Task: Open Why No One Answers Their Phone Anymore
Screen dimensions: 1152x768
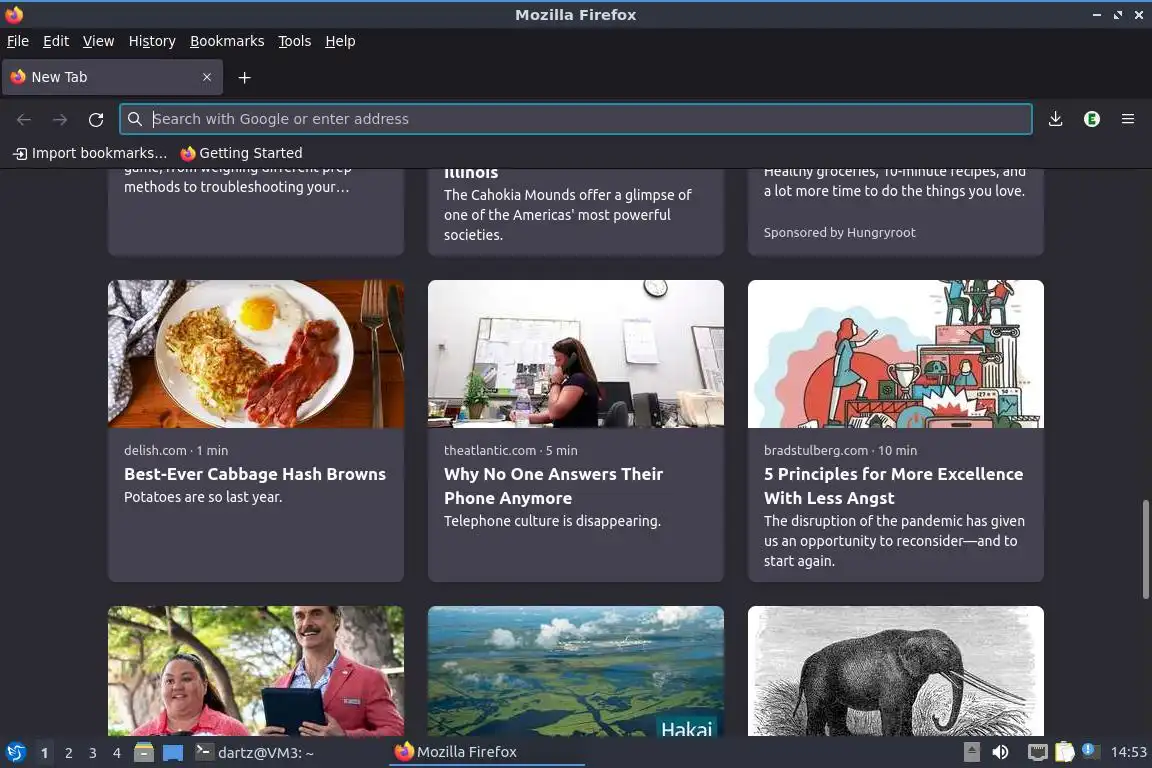Action: (553, 486)
